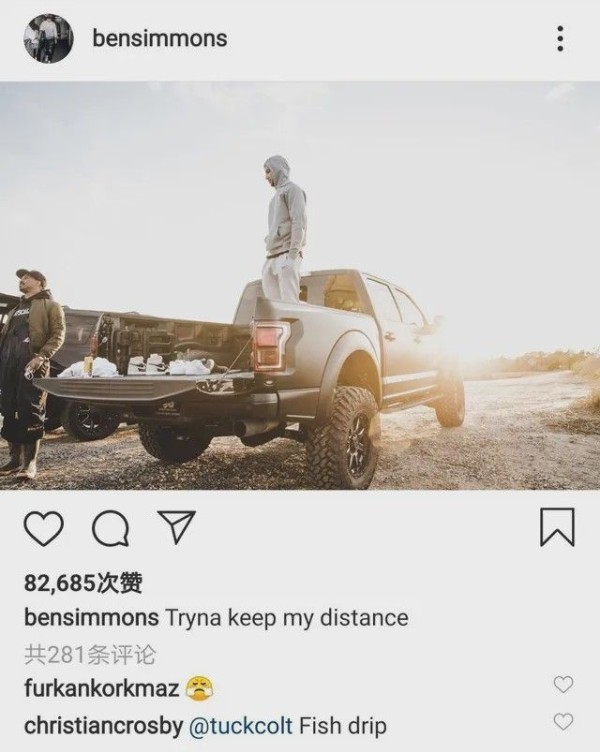Tap the hooded man standing on the truck
600x752 pixels.
(284, 230)
